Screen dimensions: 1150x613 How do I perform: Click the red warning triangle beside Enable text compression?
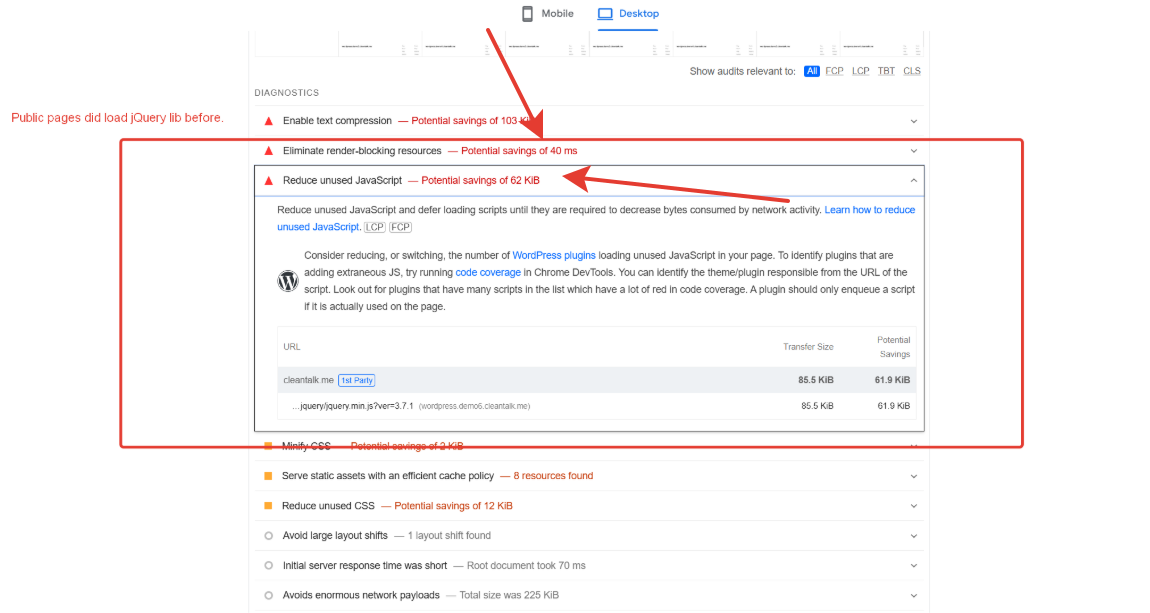(268, 120)
